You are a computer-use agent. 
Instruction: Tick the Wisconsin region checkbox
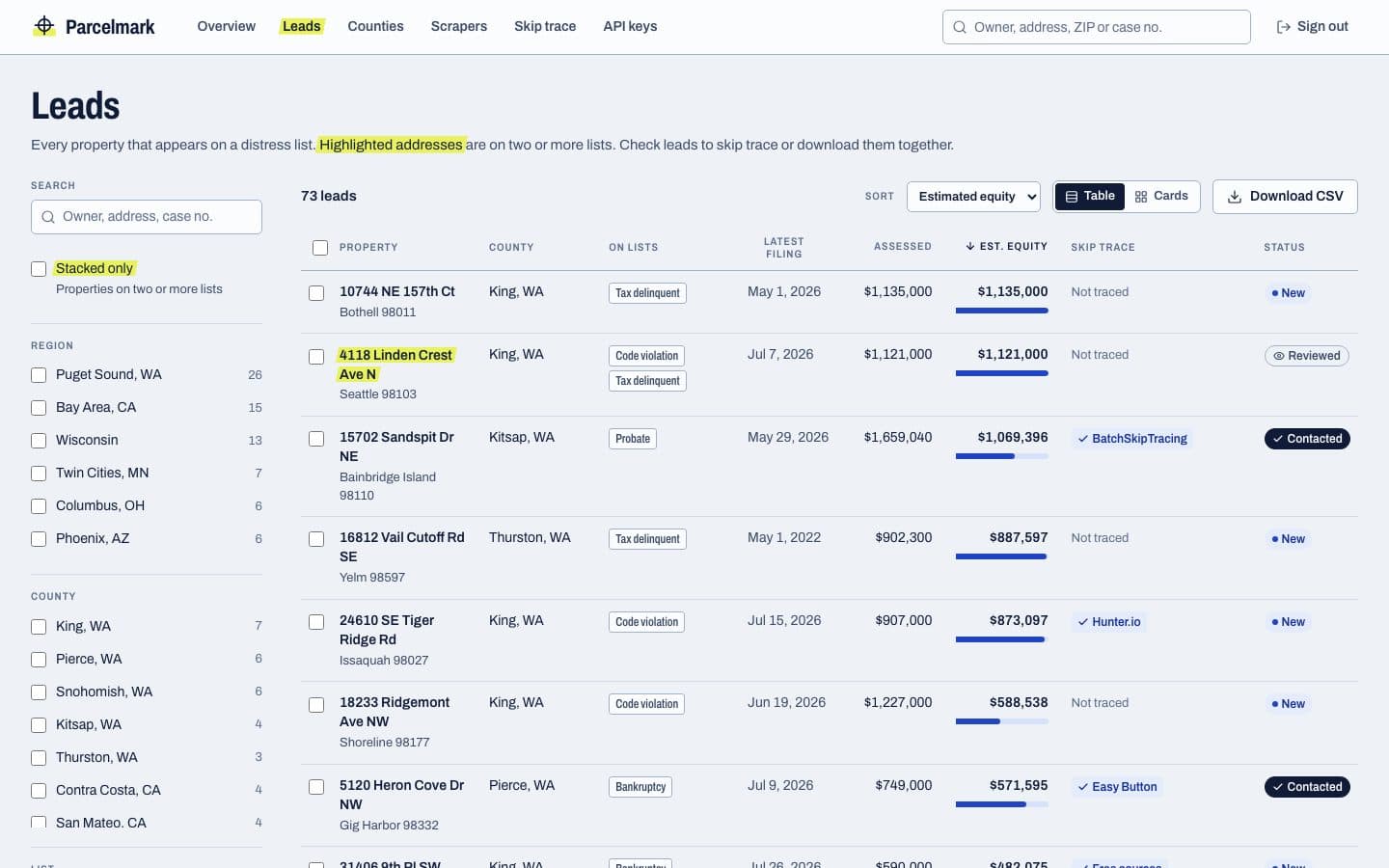pyautogui.click(x=39, y=441)
